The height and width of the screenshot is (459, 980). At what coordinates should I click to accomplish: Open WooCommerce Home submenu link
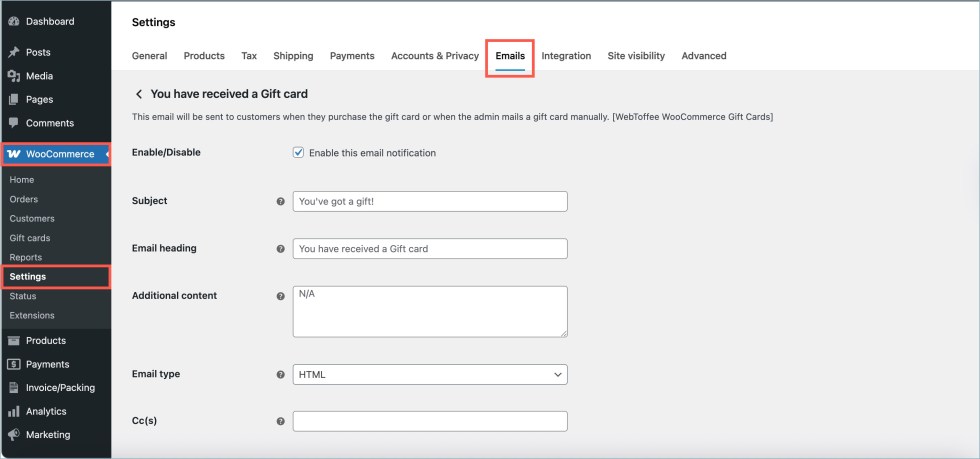pos(22,180)
